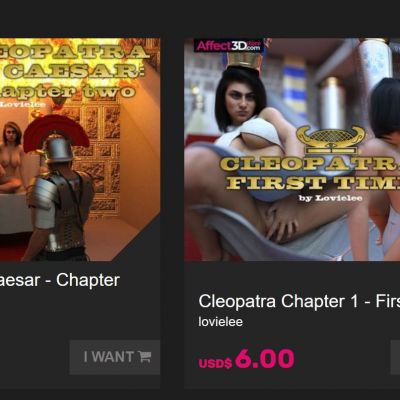
Task: Click the 'by Lovielee' text on cover
Action: coord(330,198)
